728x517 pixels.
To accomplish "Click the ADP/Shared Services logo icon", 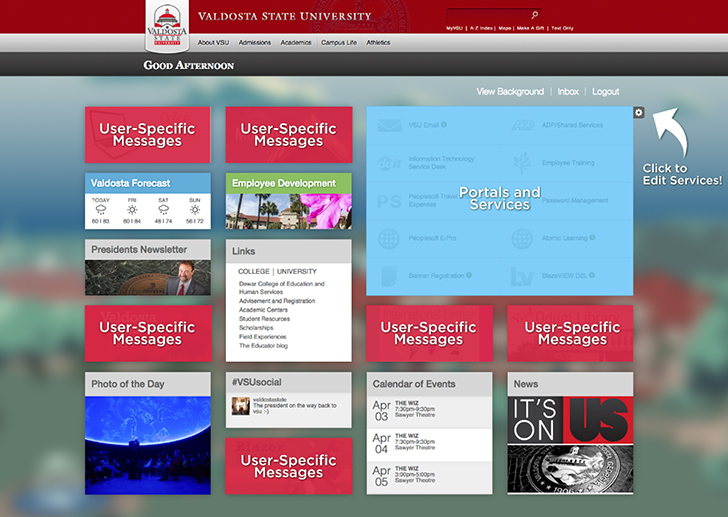I will (522, 125).
